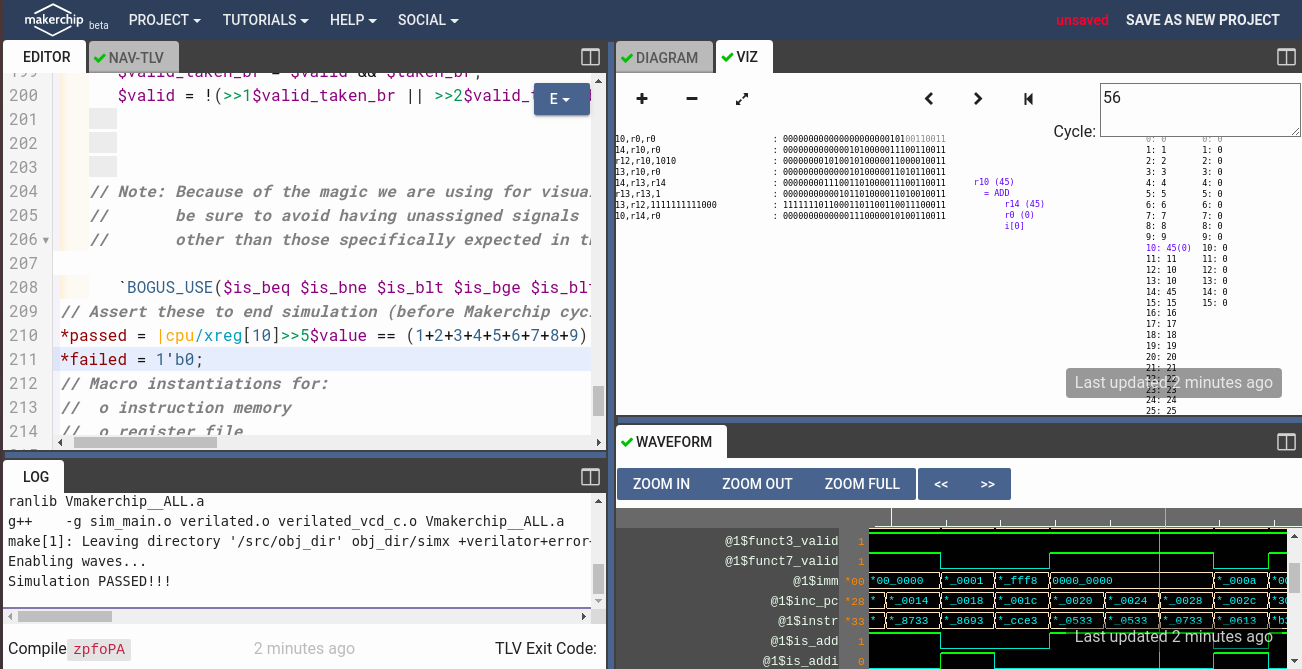Open the HELP menu

click(x=353, y=20)
